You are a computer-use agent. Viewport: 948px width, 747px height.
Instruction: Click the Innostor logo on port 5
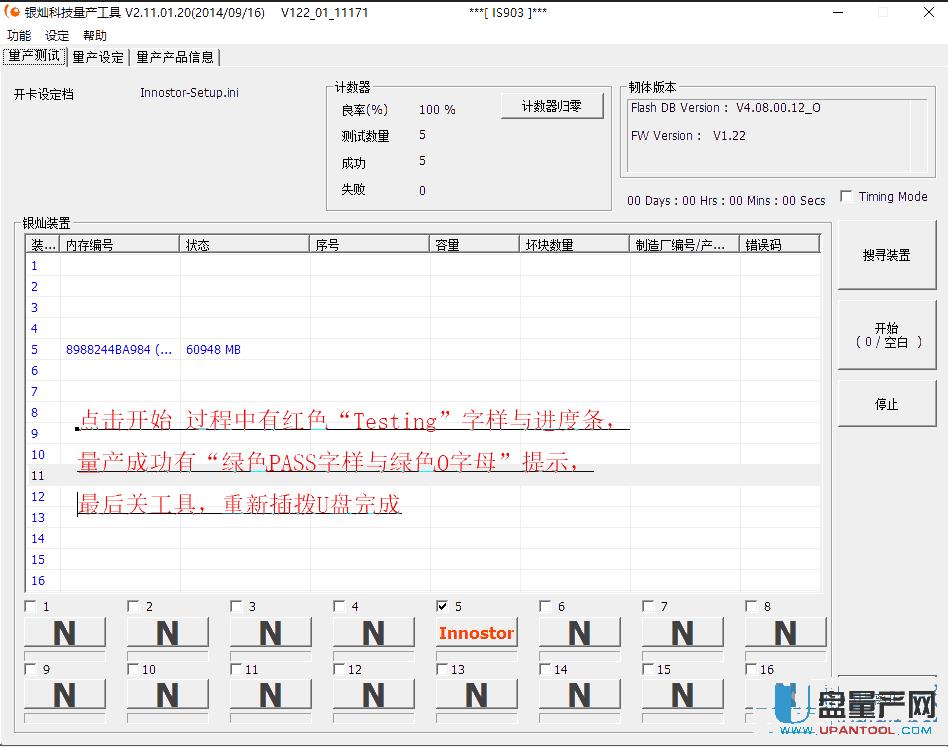476,632
